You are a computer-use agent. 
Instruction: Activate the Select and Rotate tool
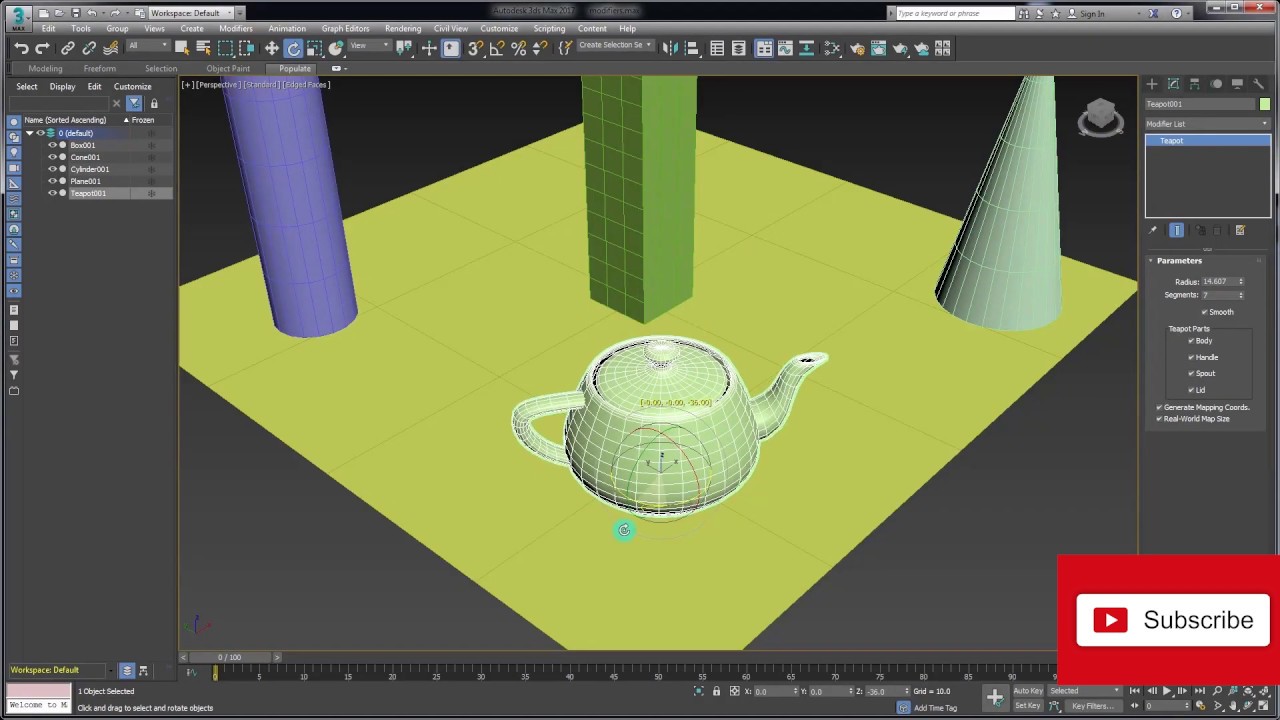pos(293,48)
